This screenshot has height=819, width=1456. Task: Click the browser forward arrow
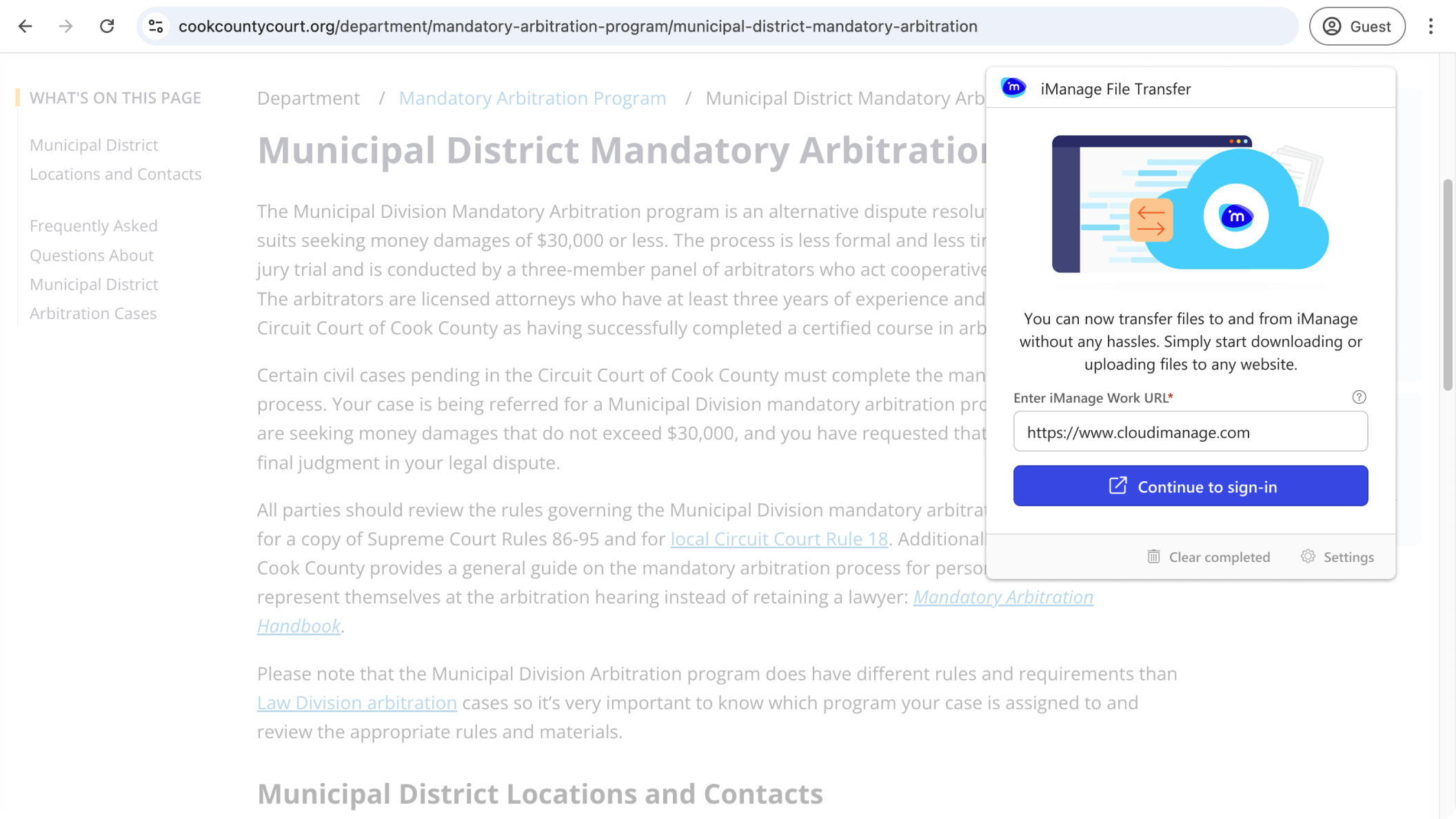coord(65,26)
